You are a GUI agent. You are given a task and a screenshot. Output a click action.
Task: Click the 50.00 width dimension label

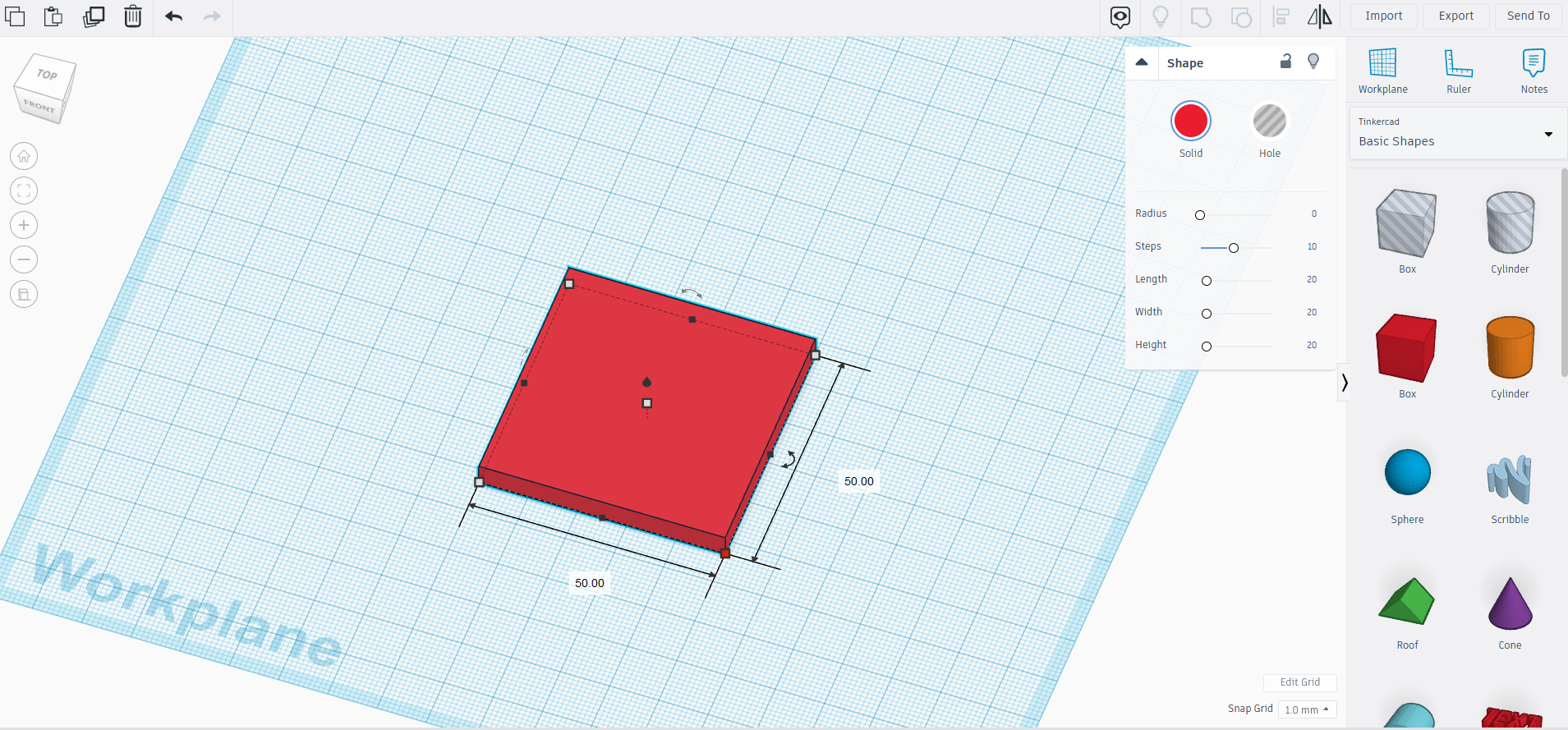point(590,583)
